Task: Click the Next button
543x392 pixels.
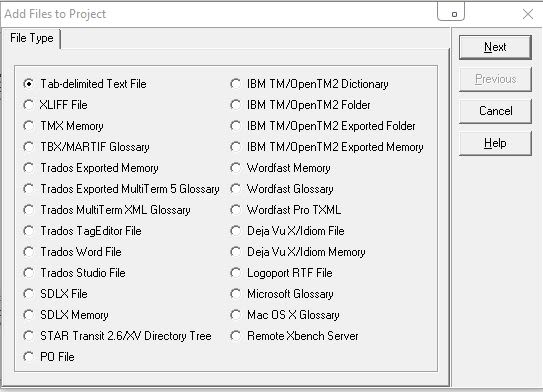Action: (495, 47)
